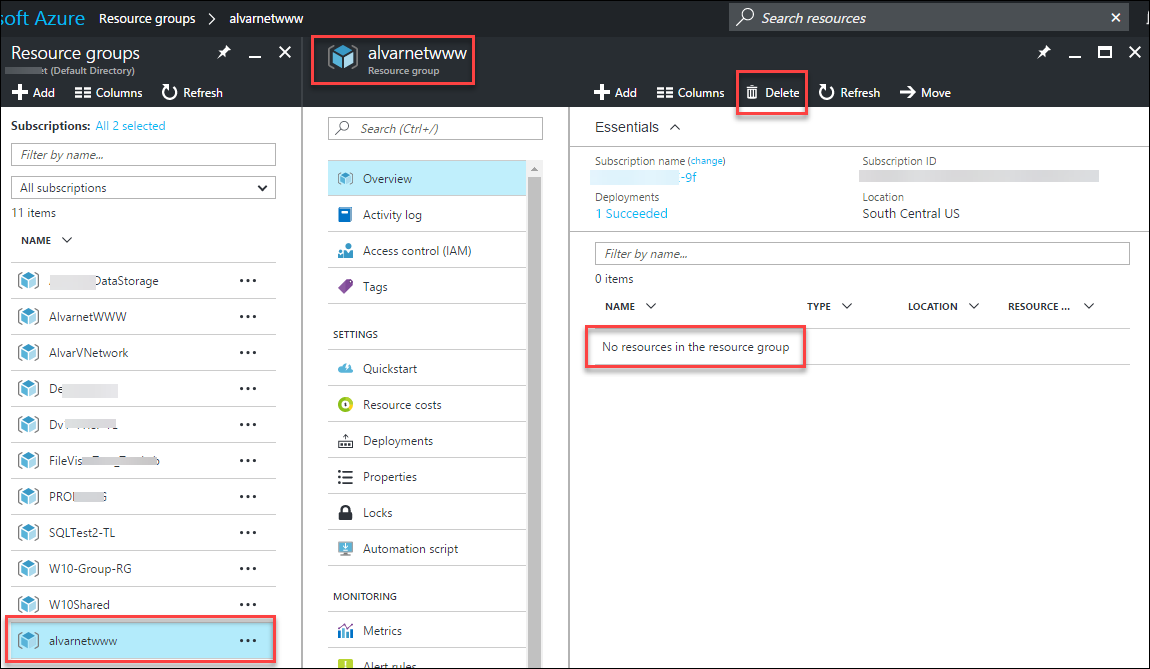The width and height of the screenshot is (1150, 669).
Task: Open Metrics under Monitoring
Action: point(427,630)
